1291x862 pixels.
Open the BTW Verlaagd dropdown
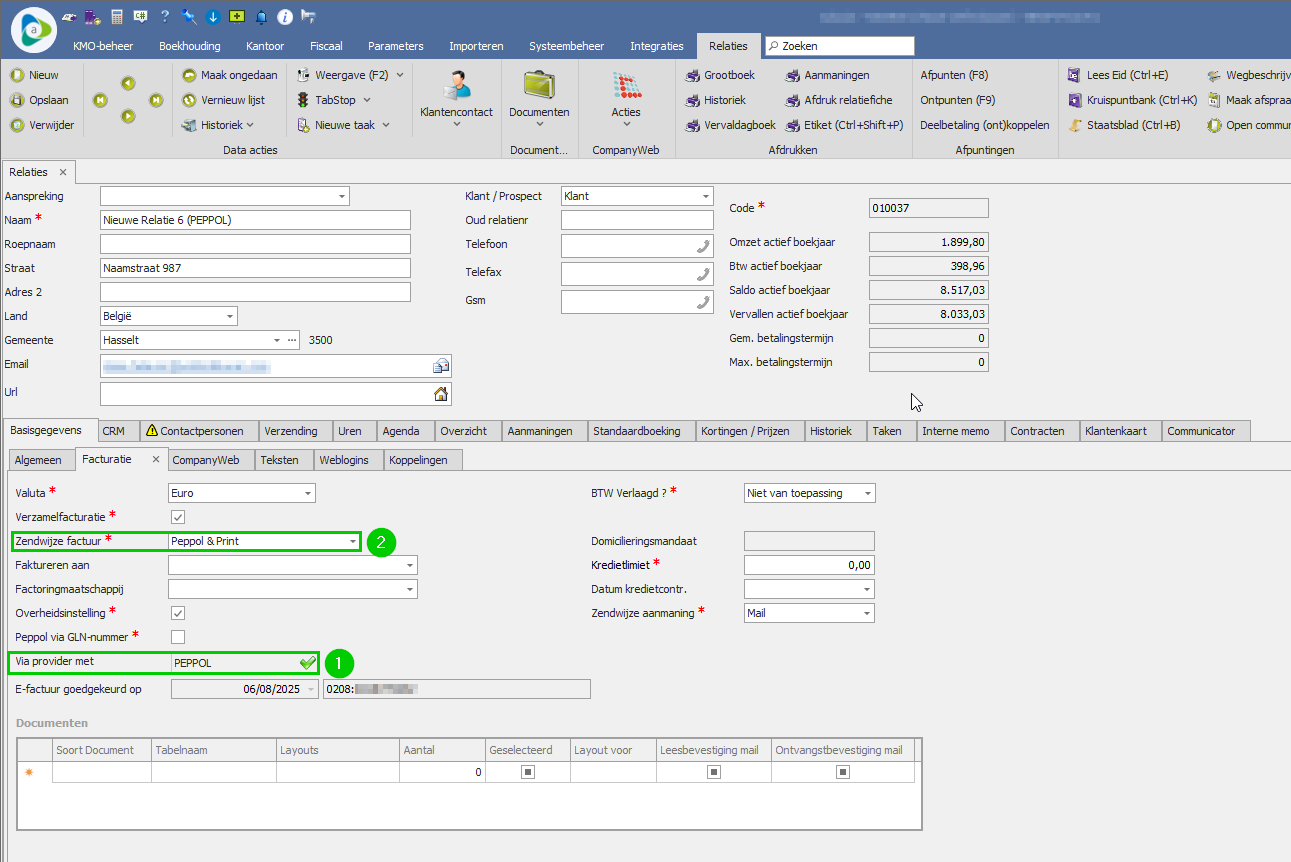pos(867,493)
